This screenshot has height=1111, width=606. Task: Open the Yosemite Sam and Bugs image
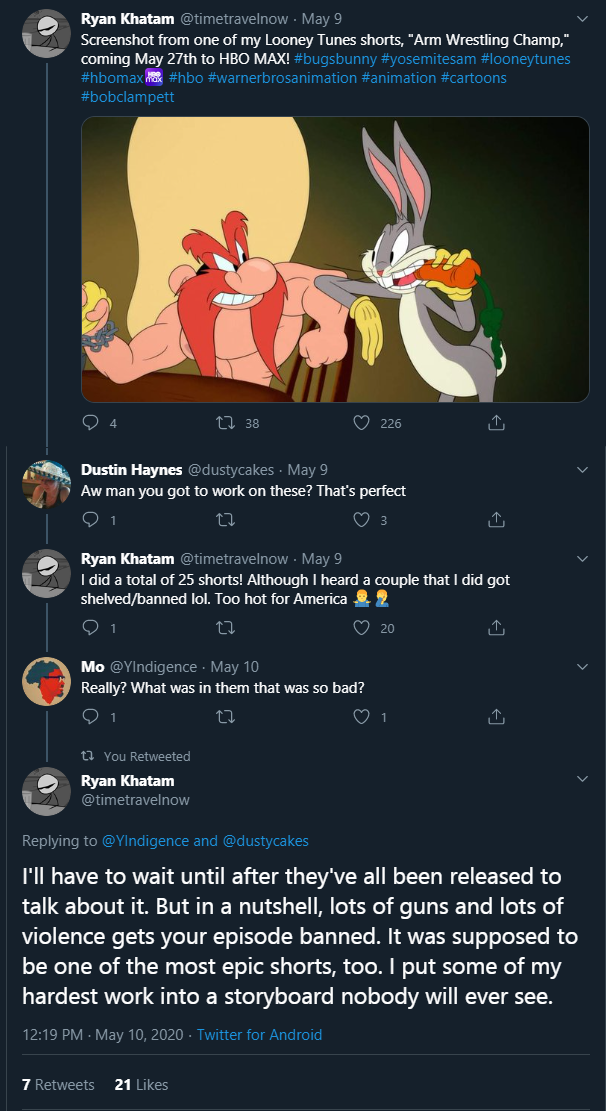[335, 259]
